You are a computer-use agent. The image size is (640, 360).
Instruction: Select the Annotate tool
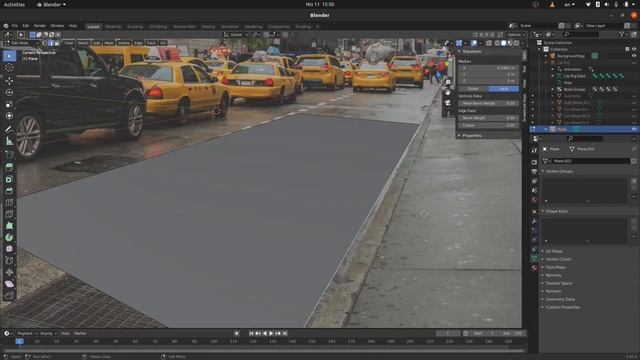pos(9,129)
